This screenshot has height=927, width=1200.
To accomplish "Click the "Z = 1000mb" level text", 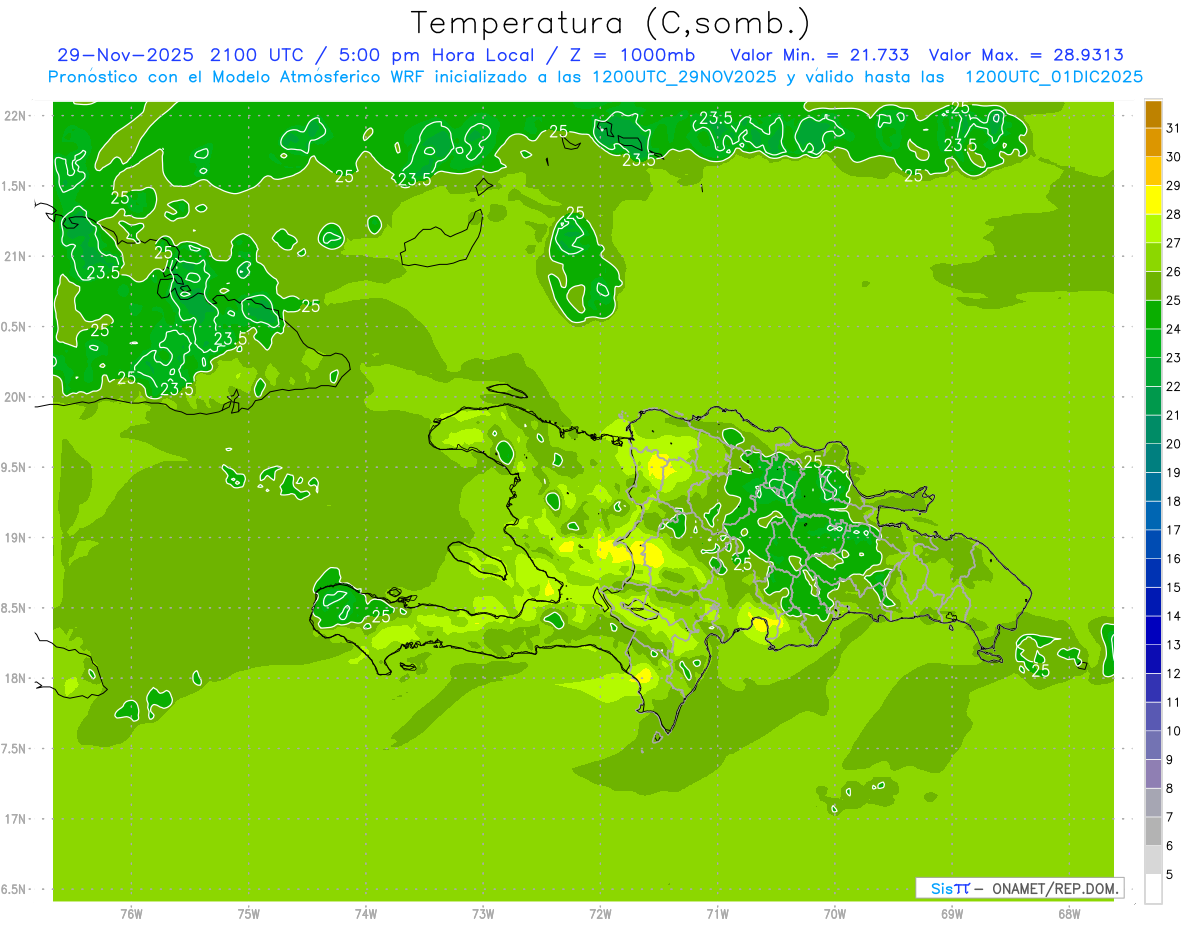I will (634, 55).
